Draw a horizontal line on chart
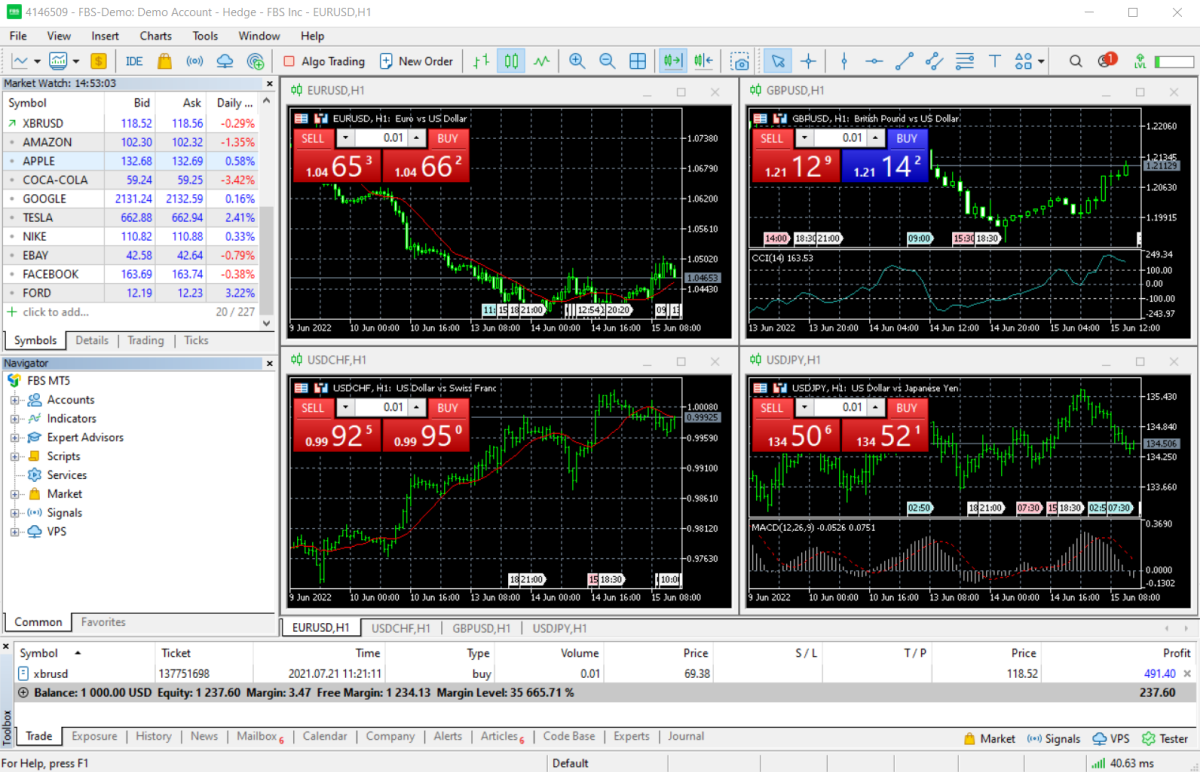 click(874, 61)
